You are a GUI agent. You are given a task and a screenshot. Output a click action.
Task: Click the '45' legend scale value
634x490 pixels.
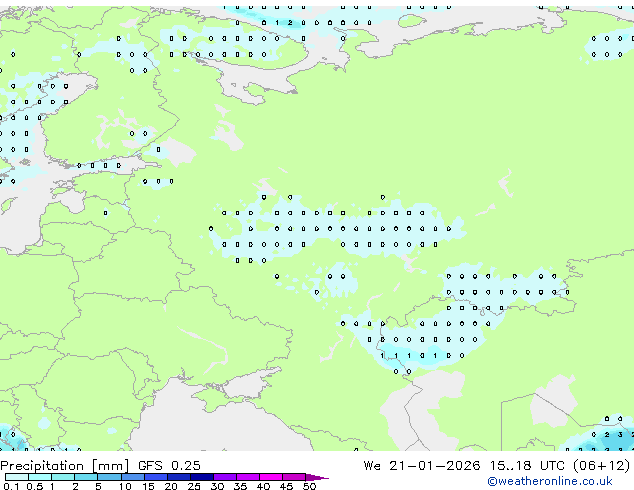point(286,486)
